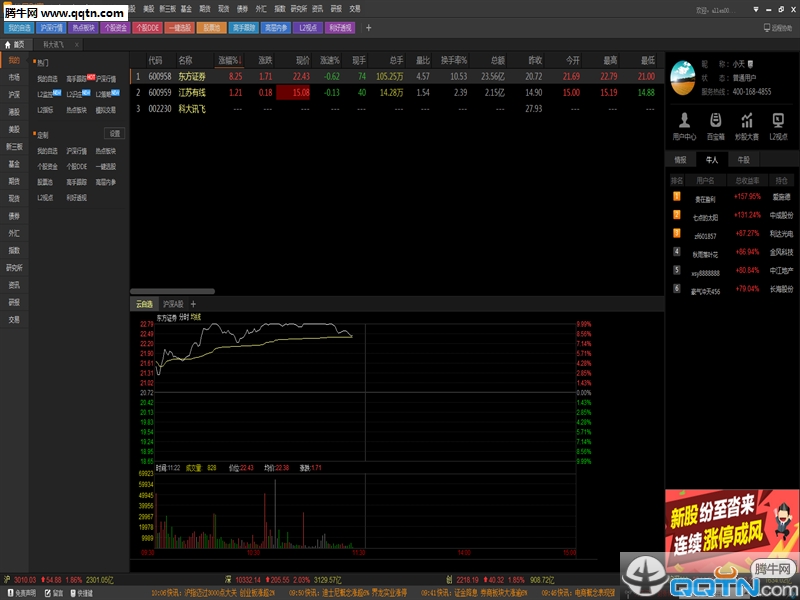Viewport: 800px width, 600px height.
Task: Select 新三板 in the left sidebar
Action: pos(14,146)
